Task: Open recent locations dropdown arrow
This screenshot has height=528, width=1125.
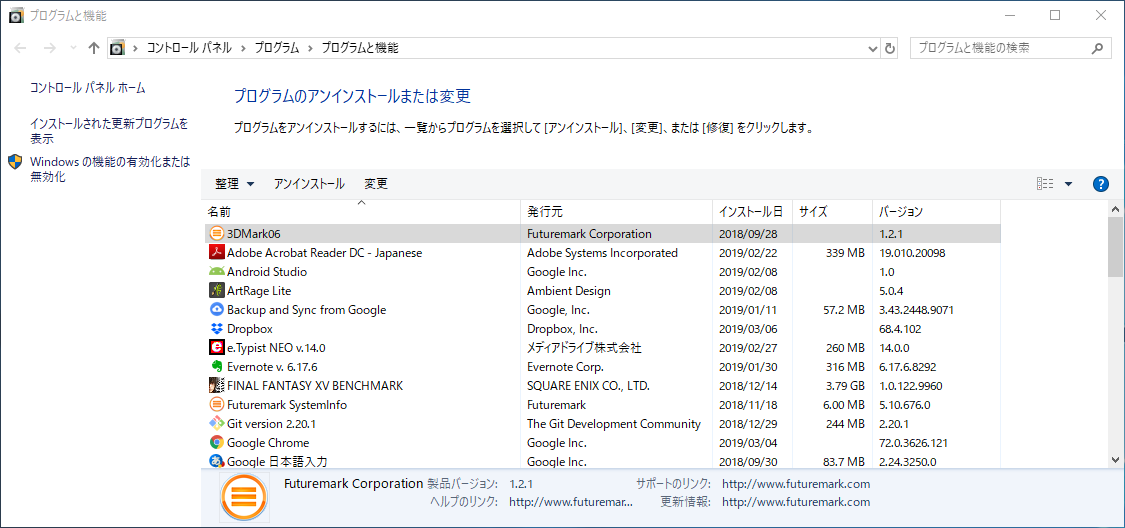Action: point(72,48)
